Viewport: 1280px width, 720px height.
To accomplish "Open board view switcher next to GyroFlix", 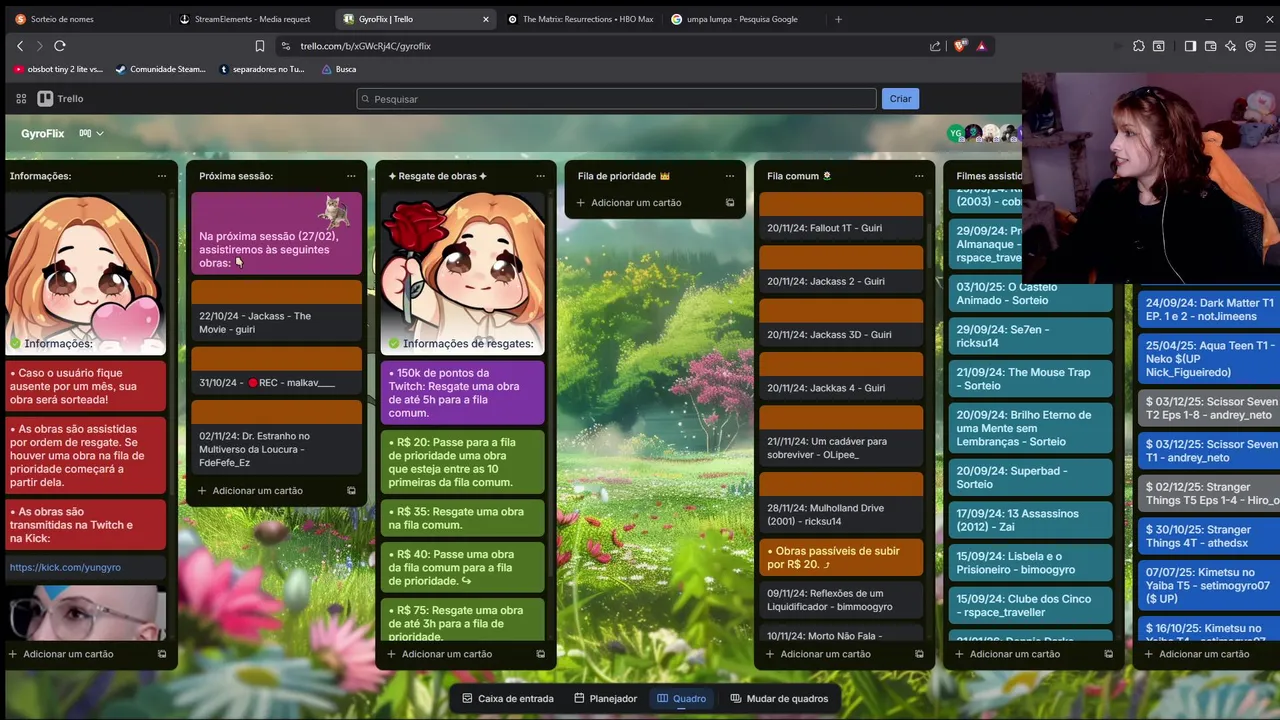I will [x=92, y=133].
